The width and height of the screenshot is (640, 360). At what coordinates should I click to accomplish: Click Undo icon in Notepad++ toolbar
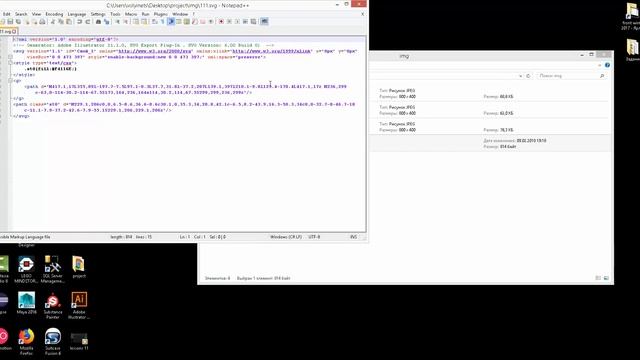point(80,21)
